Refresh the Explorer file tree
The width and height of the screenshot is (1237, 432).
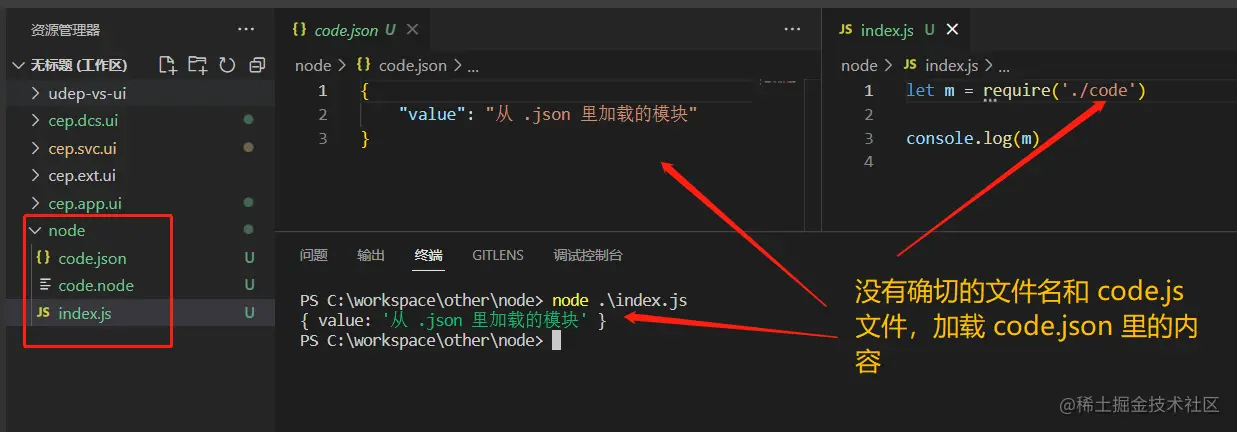(227, 65)
